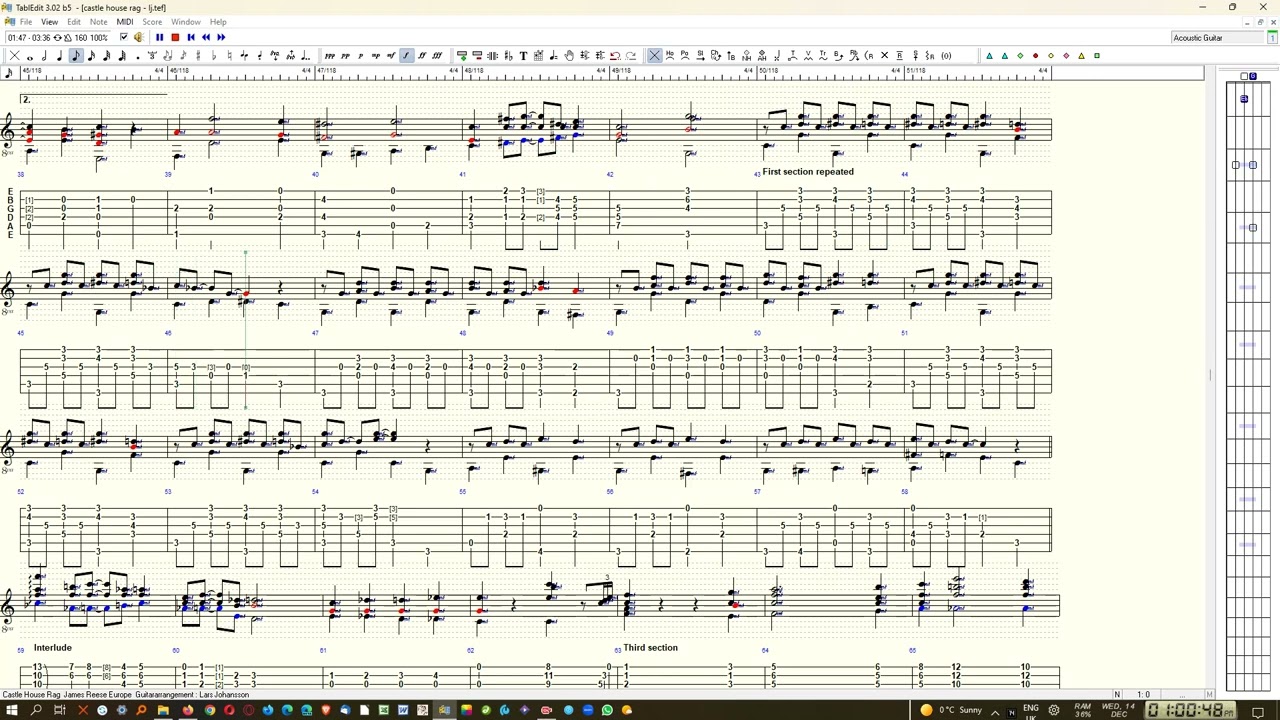Click the 160 tempo value
This screenshot has width=1280, height=720.
tap(81, 38)
